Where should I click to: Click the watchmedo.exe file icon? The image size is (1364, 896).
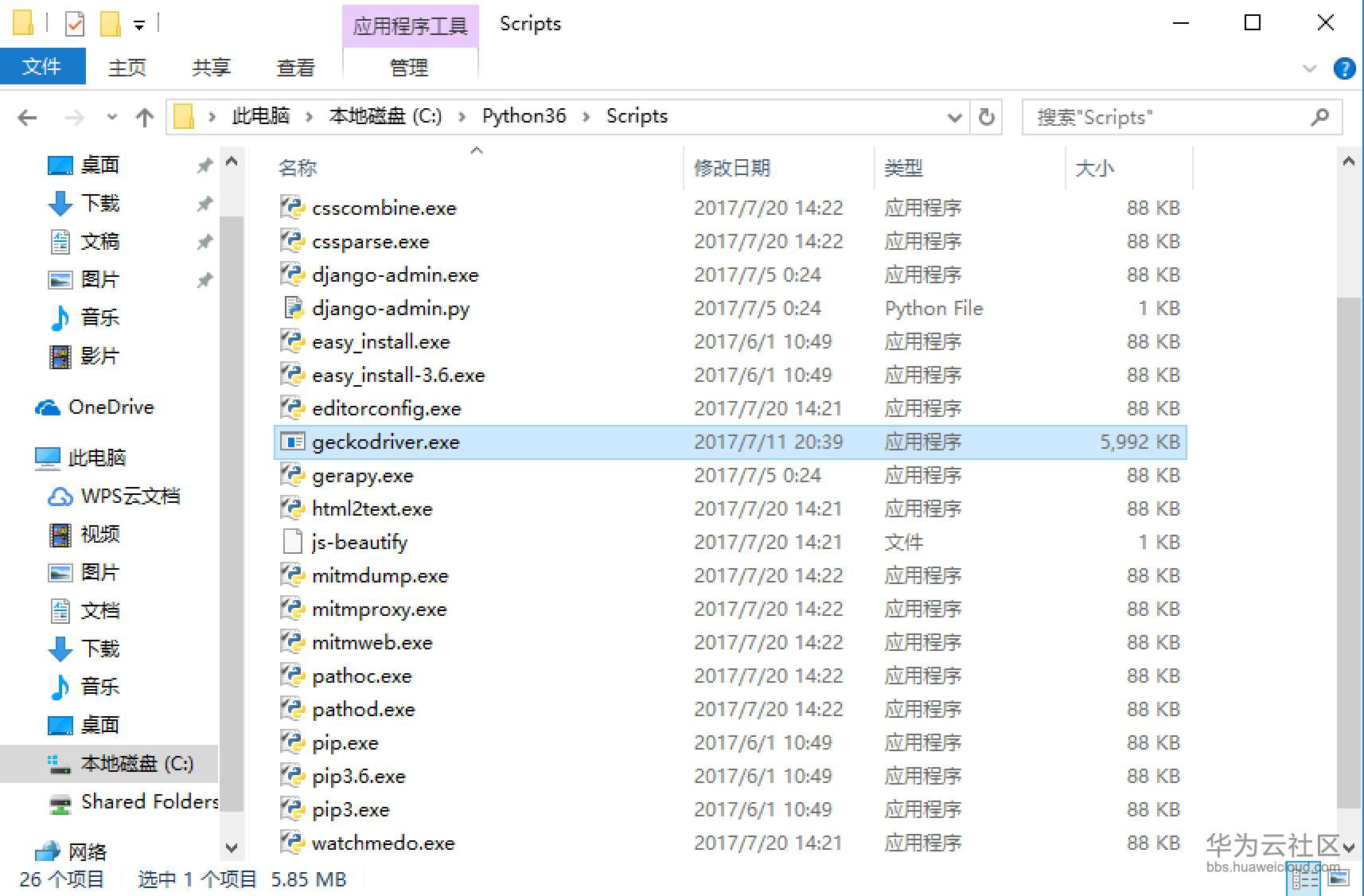tap(293, 843)
